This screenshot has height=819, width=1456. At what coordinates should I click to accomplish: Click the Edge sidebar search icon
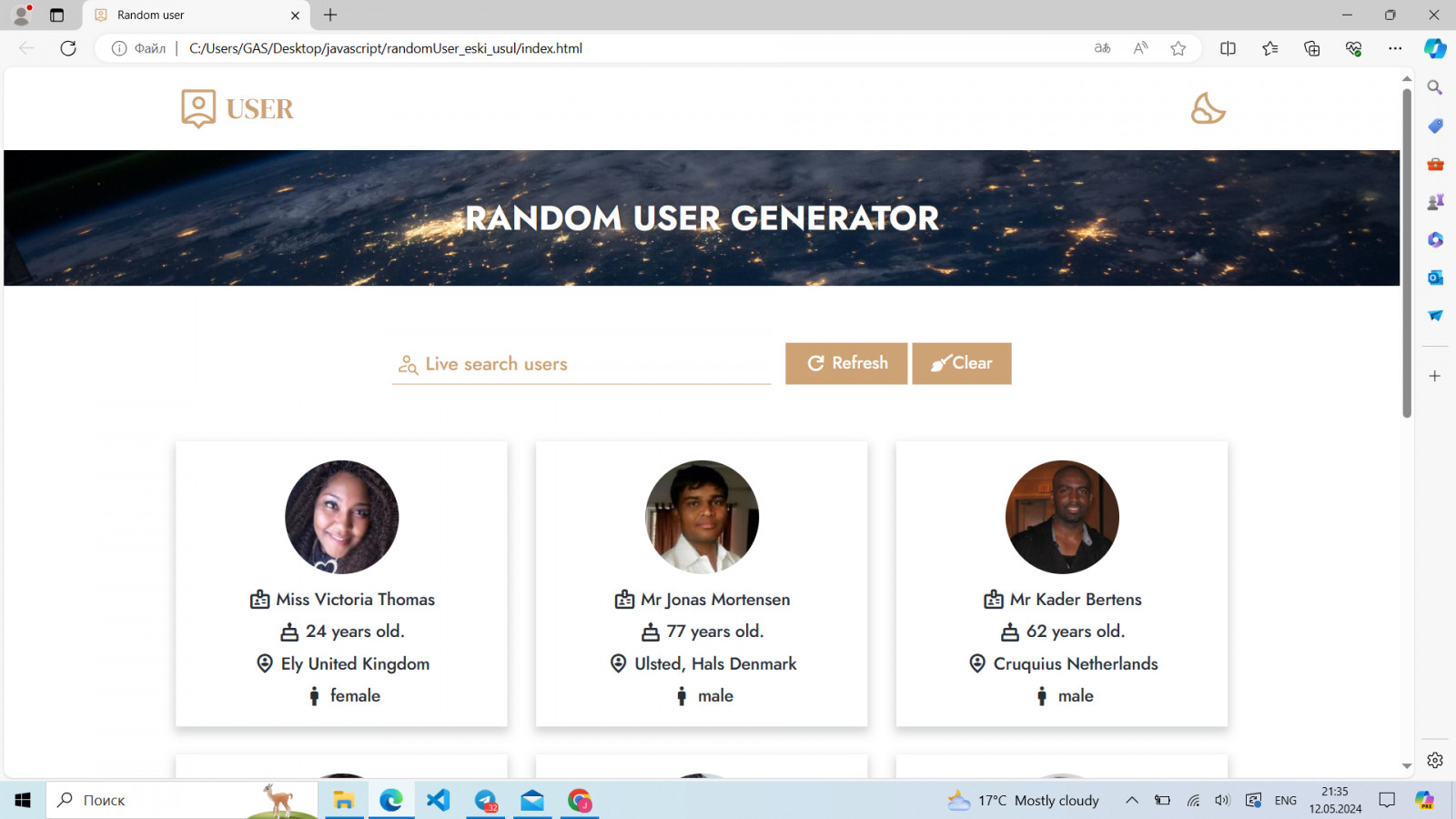(1435, 87)
